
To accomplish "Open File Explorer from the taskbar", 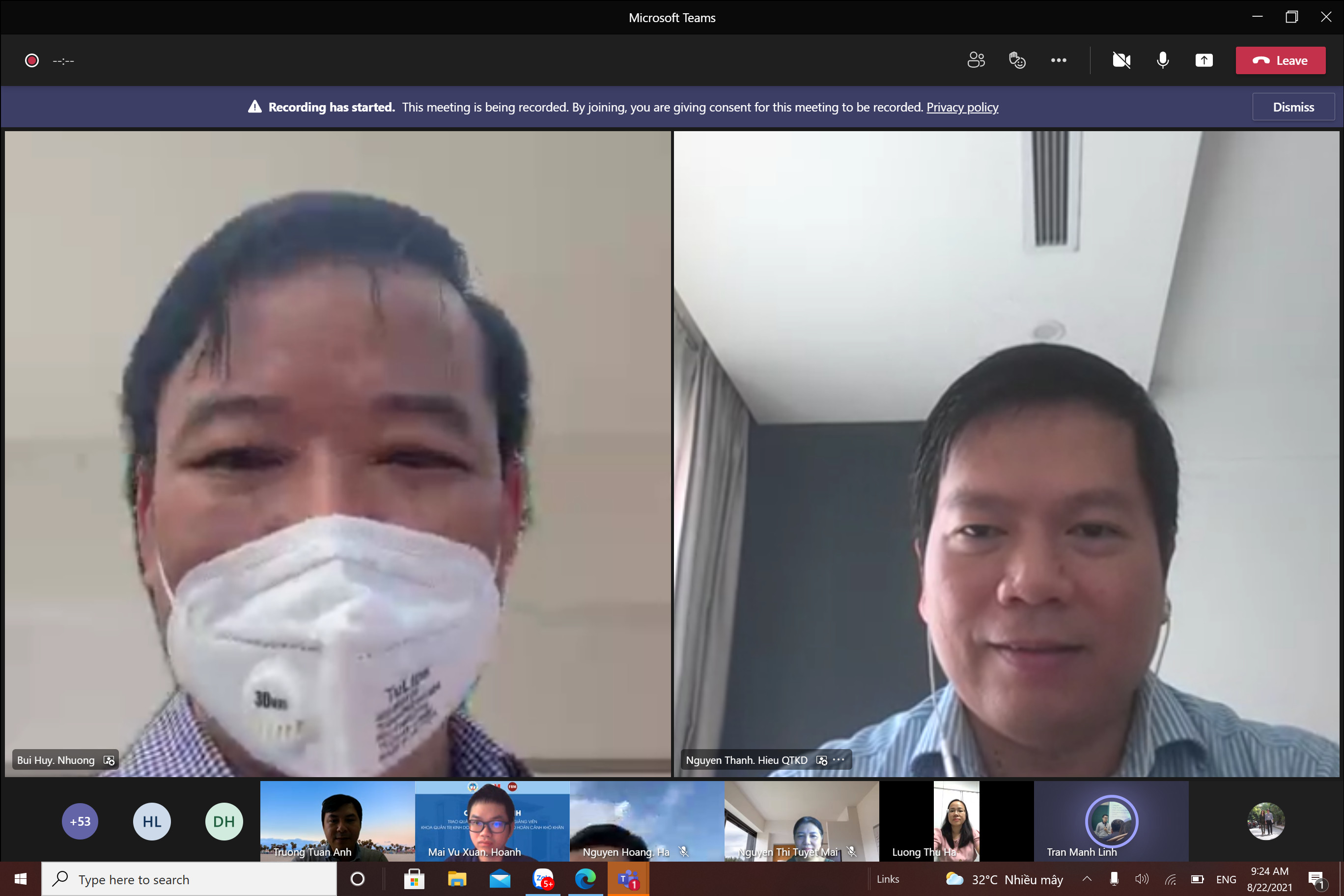I will tap(456, 879).
